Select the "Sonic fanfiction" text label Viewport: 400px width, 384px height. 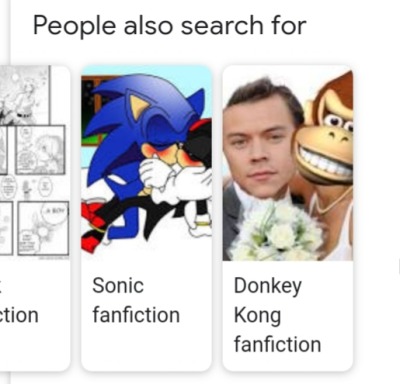(x=136, y=300)
